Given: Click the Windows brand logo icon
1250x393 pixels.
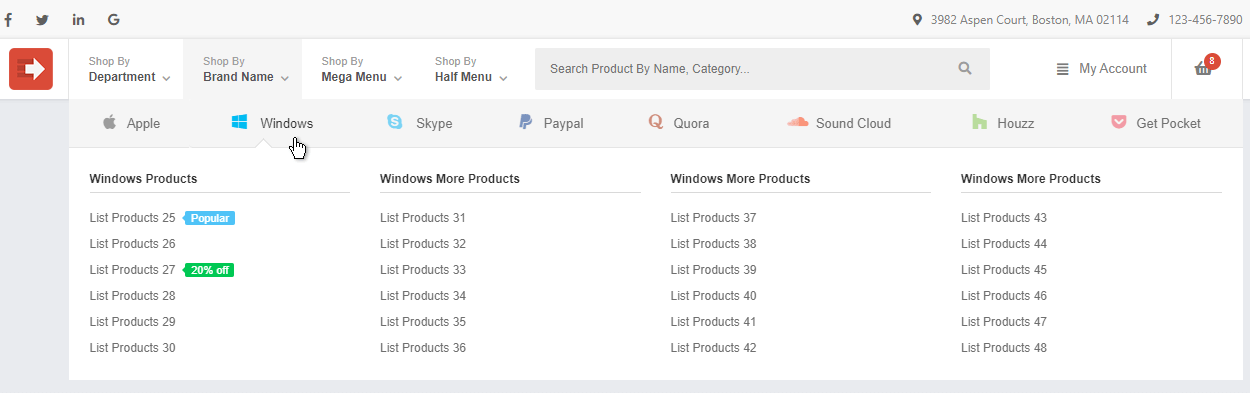Looking at the screenshot, I should click(239, 123).
